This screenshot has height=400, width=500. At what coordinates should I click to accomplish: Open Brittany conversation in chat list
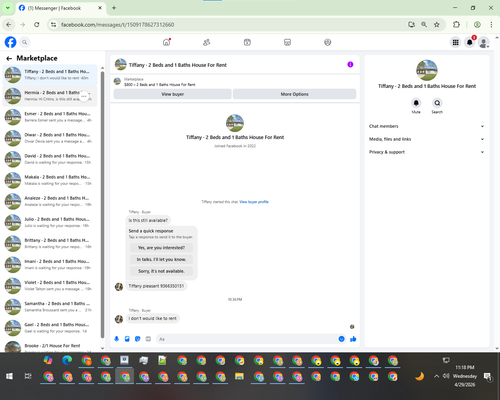(x=50, y=243)
